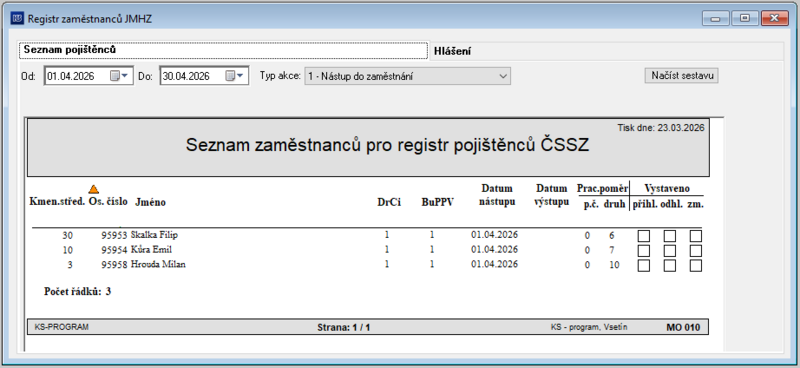Image resolution: width=800 pixels, height=368 pixels.
Task: Click orange sort triangle above Os. číslo
Action: 94,189
